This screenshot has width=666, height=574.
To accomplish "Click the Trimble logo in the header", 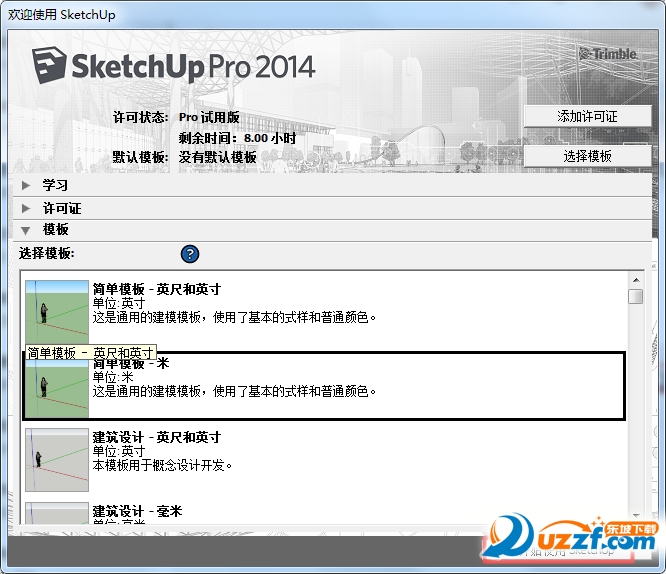I will (607, 54).
